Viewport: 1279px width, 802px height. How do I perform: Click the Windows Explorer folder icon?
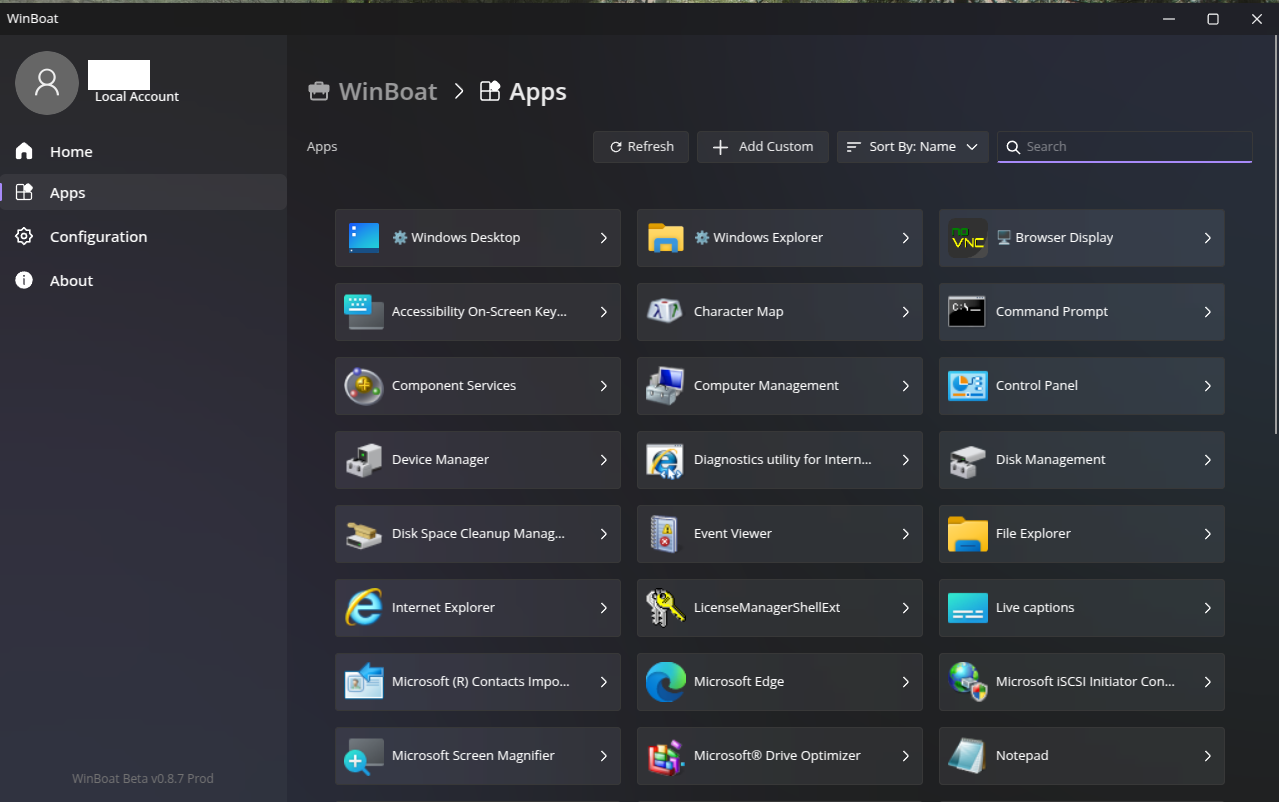point(666,238)
